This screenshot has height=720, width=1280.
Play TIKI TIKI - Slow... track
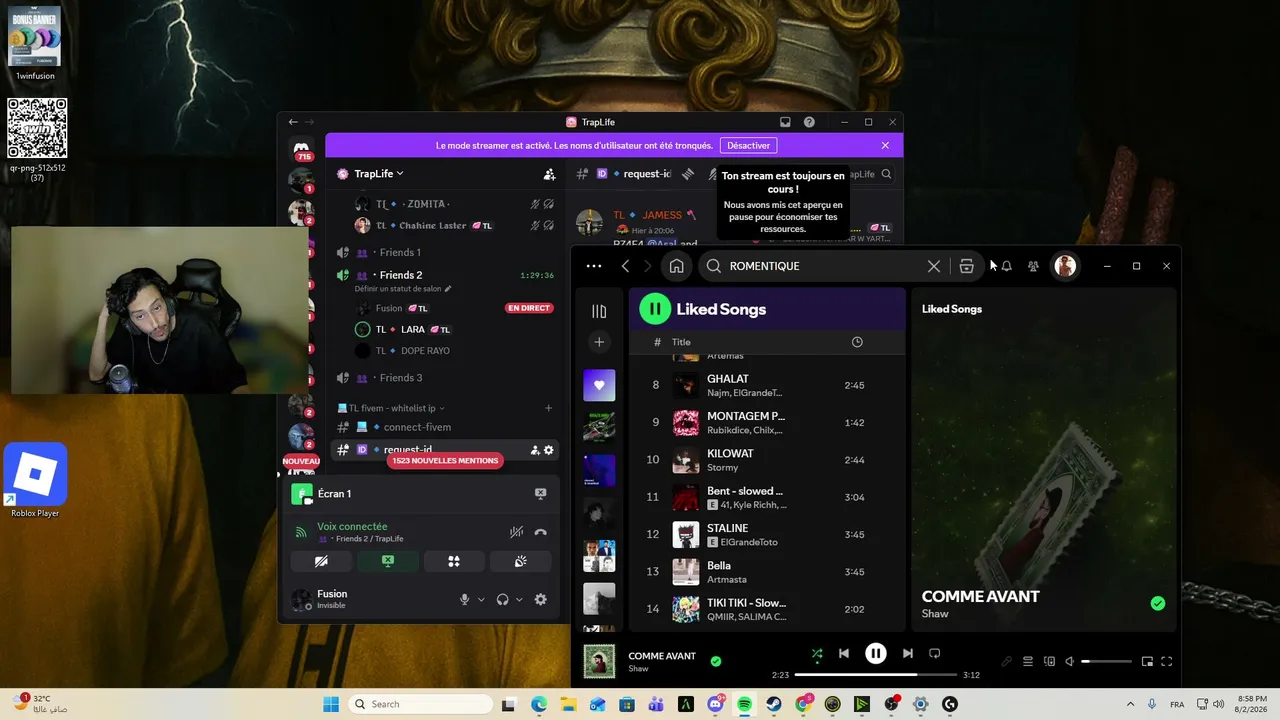point(766,609)
